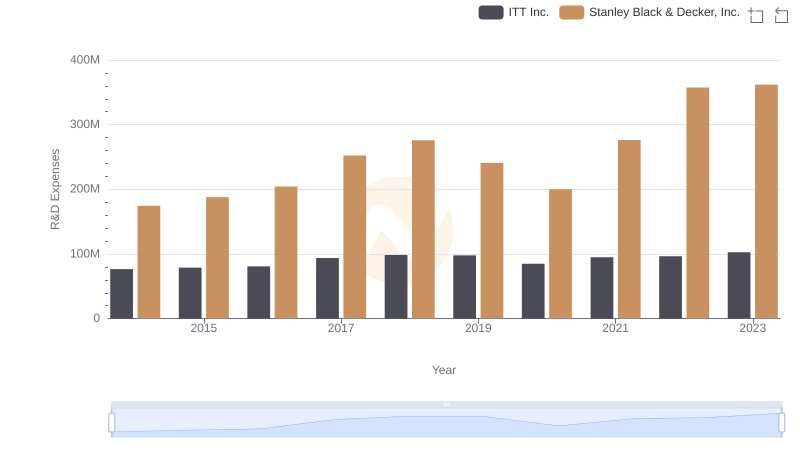The image size is (800, 461).
Task: Click the 2015 Stanley Black & Decker bar
Action: click(217, 258)
